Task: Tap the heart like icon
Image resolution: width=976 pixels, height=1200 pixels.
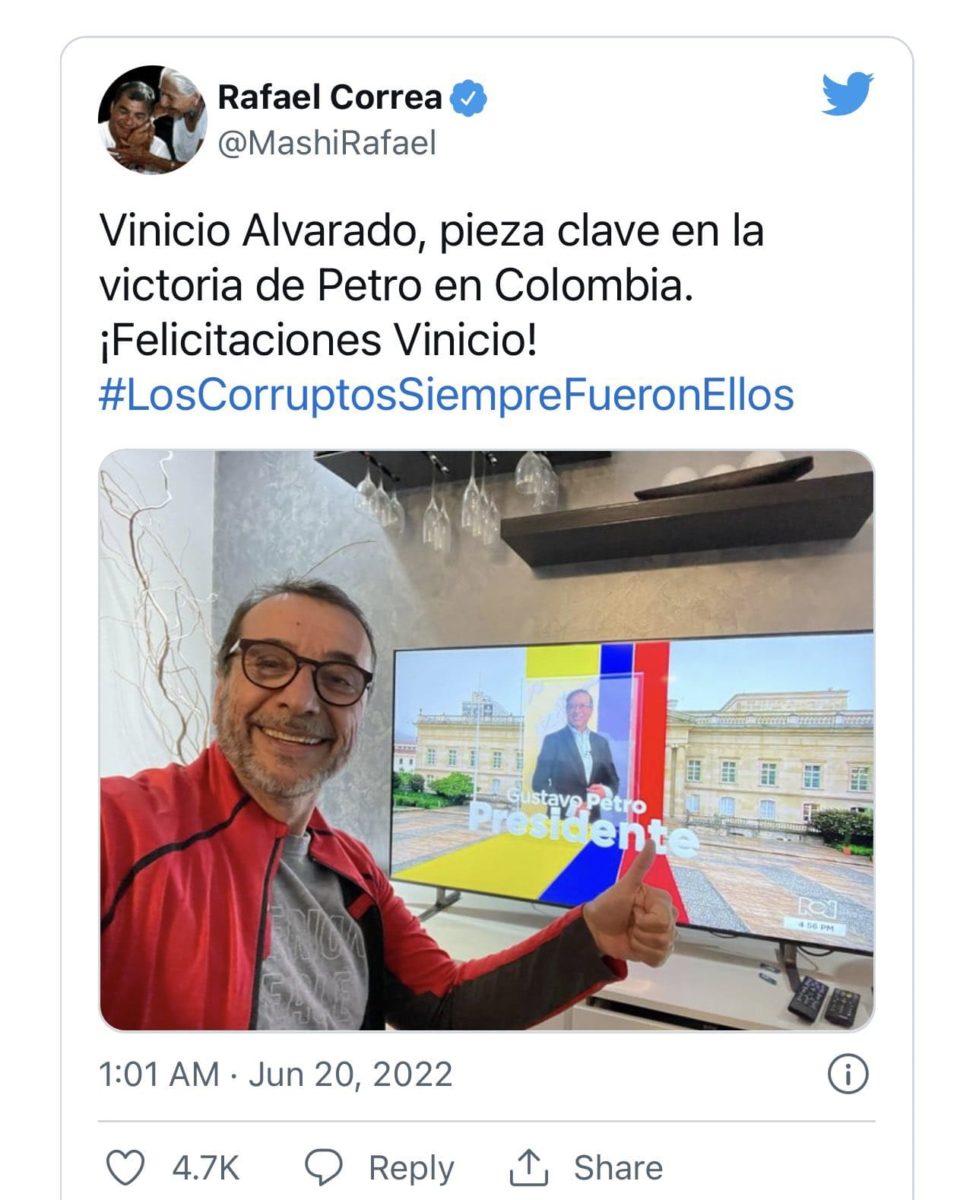Action: pos(126,1167)
